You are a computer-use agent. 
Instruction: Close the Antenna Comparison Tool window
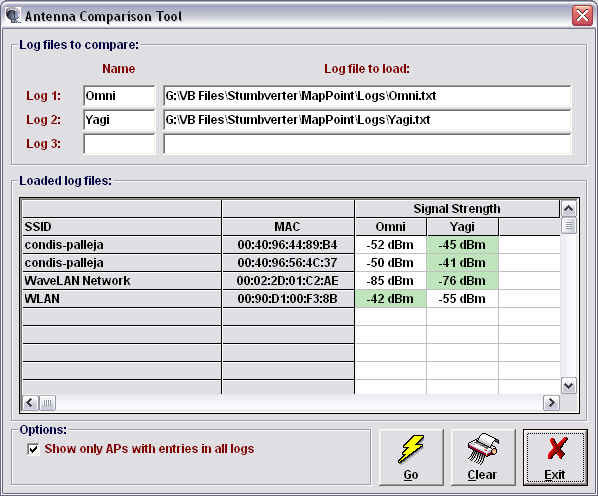tap(582, 16)
